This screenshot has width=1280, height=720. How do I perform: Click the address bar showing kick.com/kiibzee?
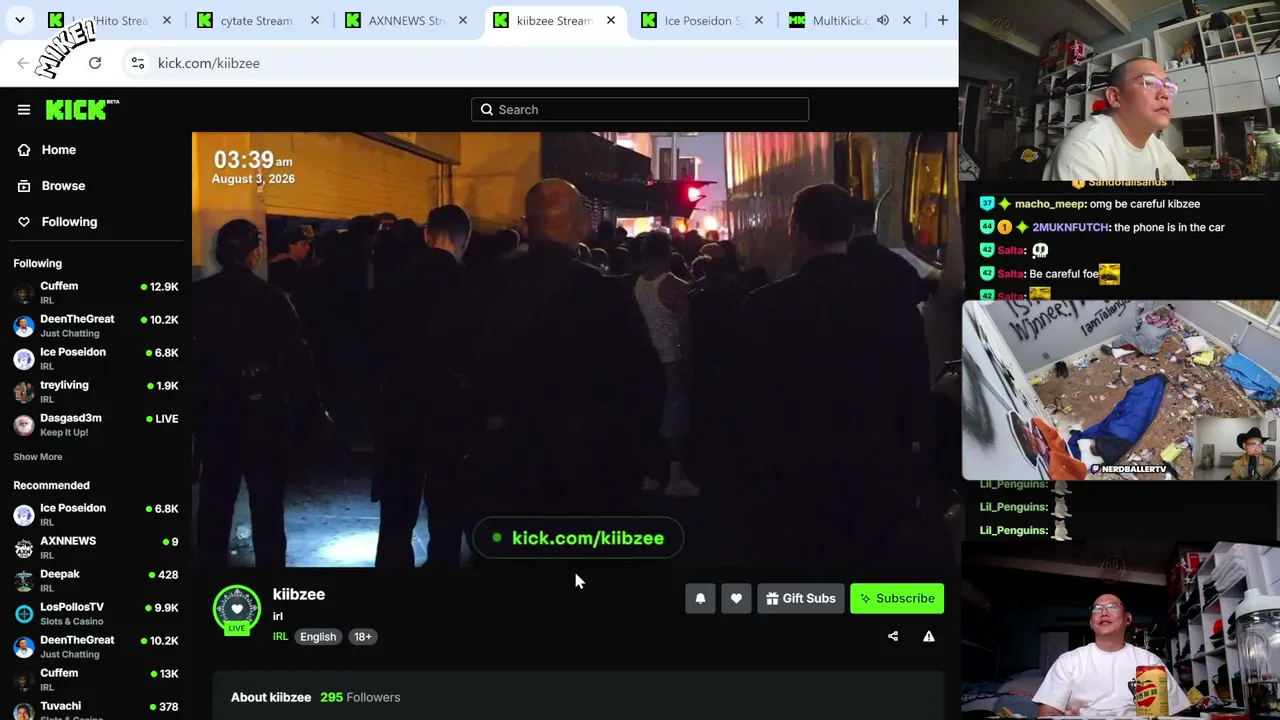tap(540, 63)
